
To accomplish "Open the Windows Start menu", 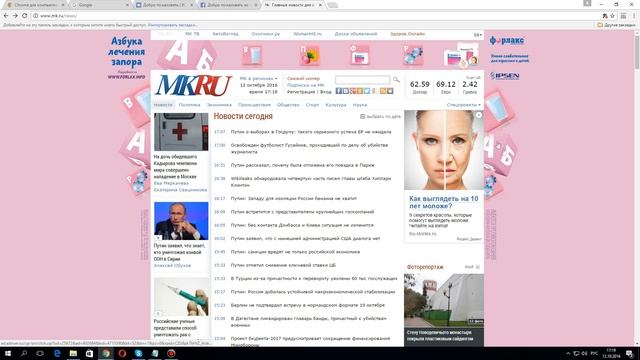I will 7,353.
